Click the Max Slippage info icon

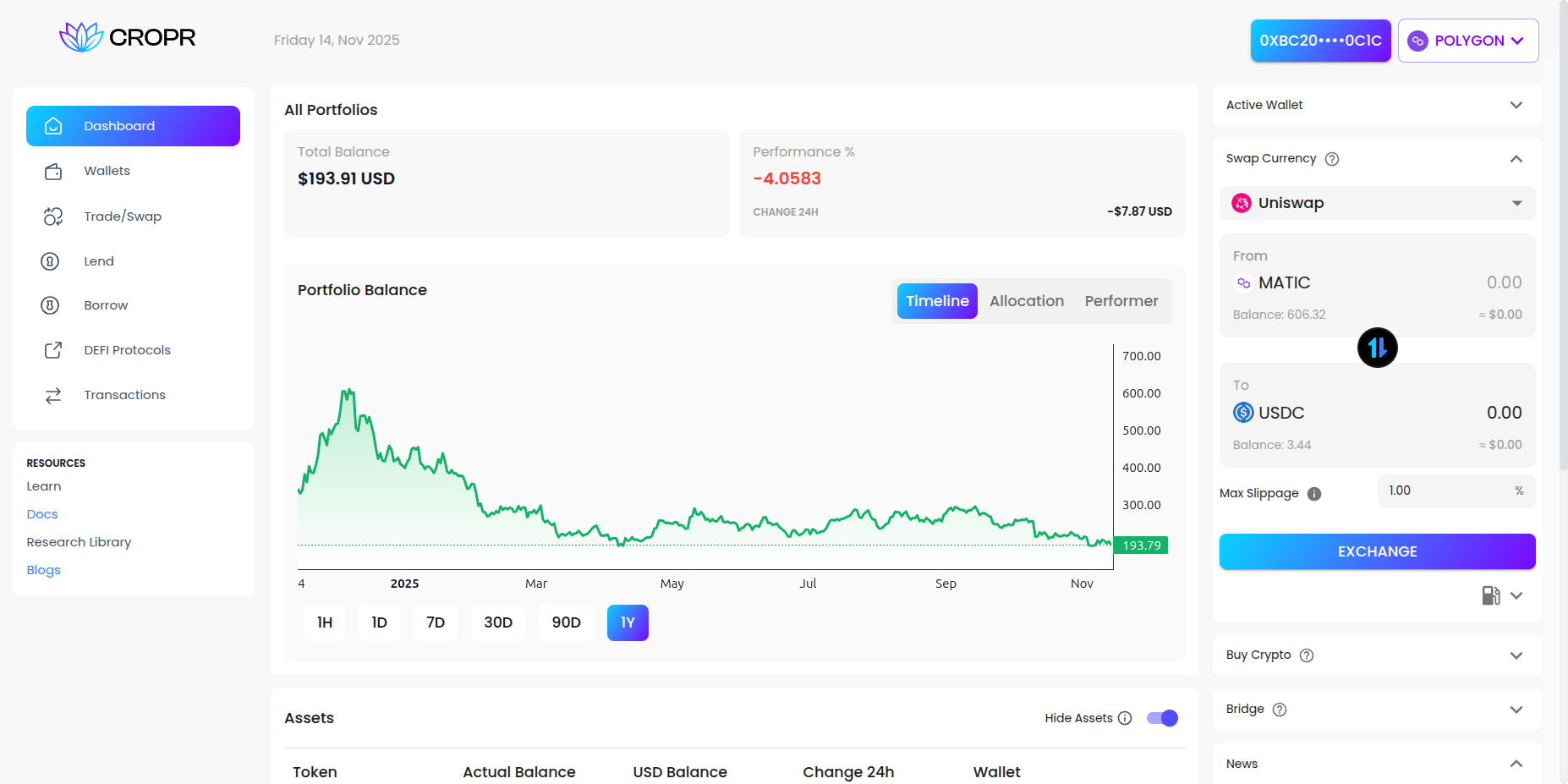[x=1313, y=494]
